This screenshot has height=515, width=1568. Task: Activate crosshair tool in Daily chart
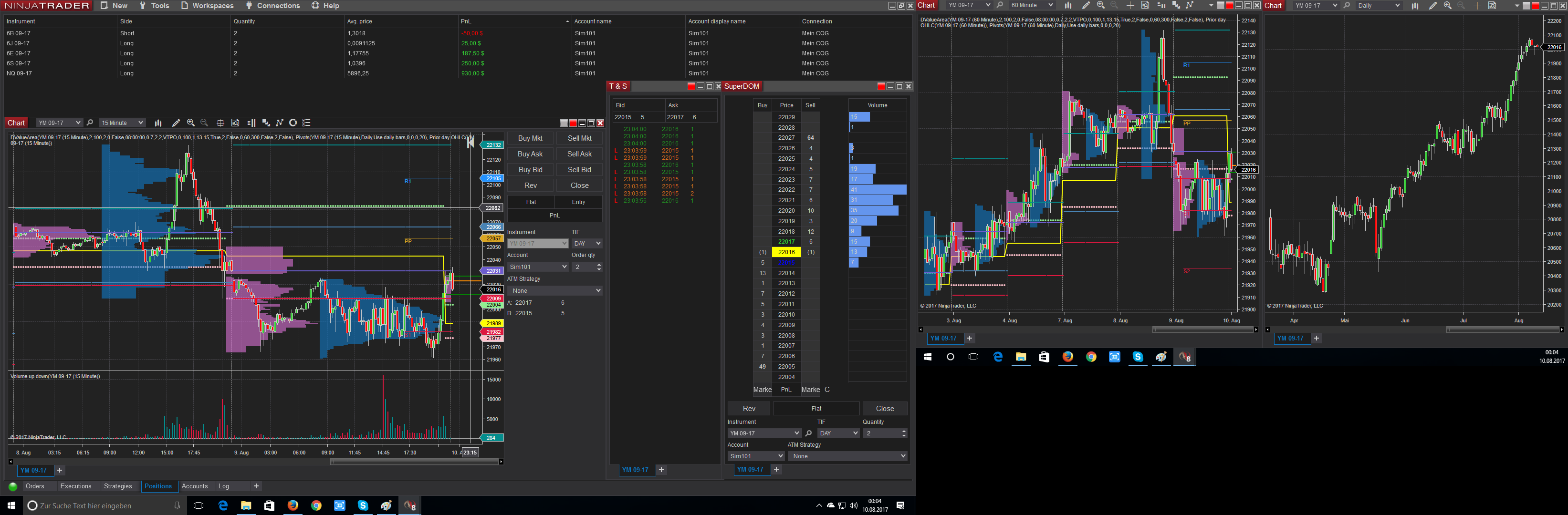pyautogui.click(x=1477, y=5)
